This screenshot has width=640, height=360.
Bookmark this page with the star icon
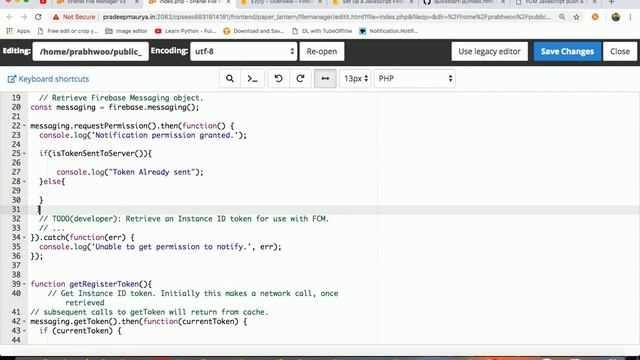point(576,17)
